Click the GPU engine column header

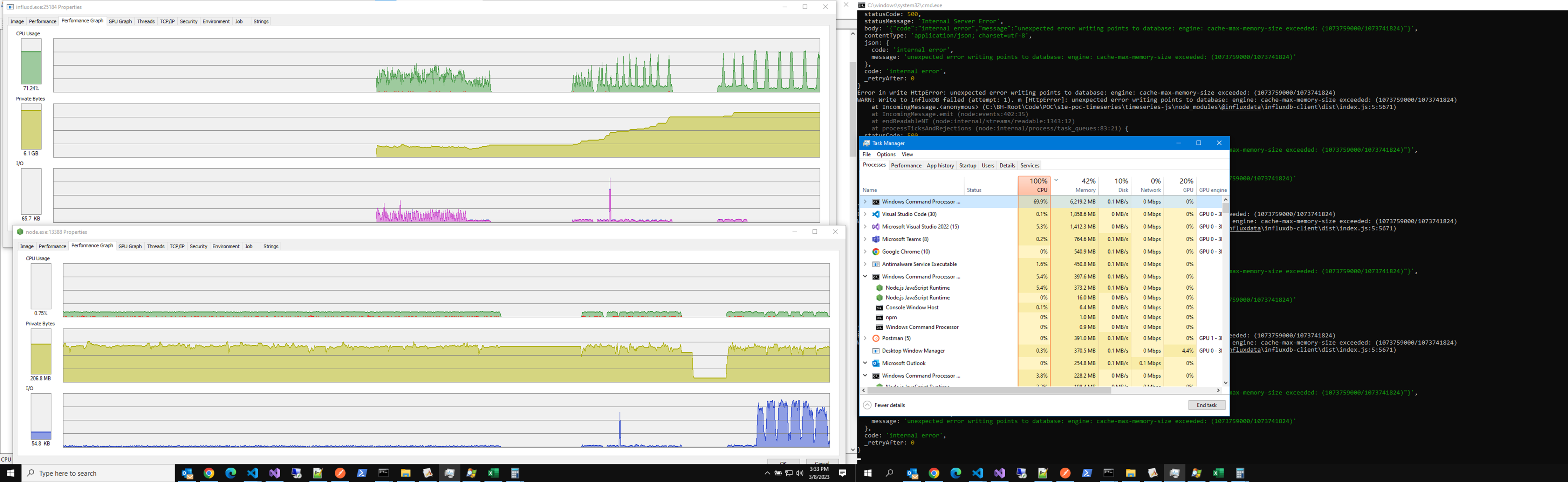click(x=1212, y=185)
